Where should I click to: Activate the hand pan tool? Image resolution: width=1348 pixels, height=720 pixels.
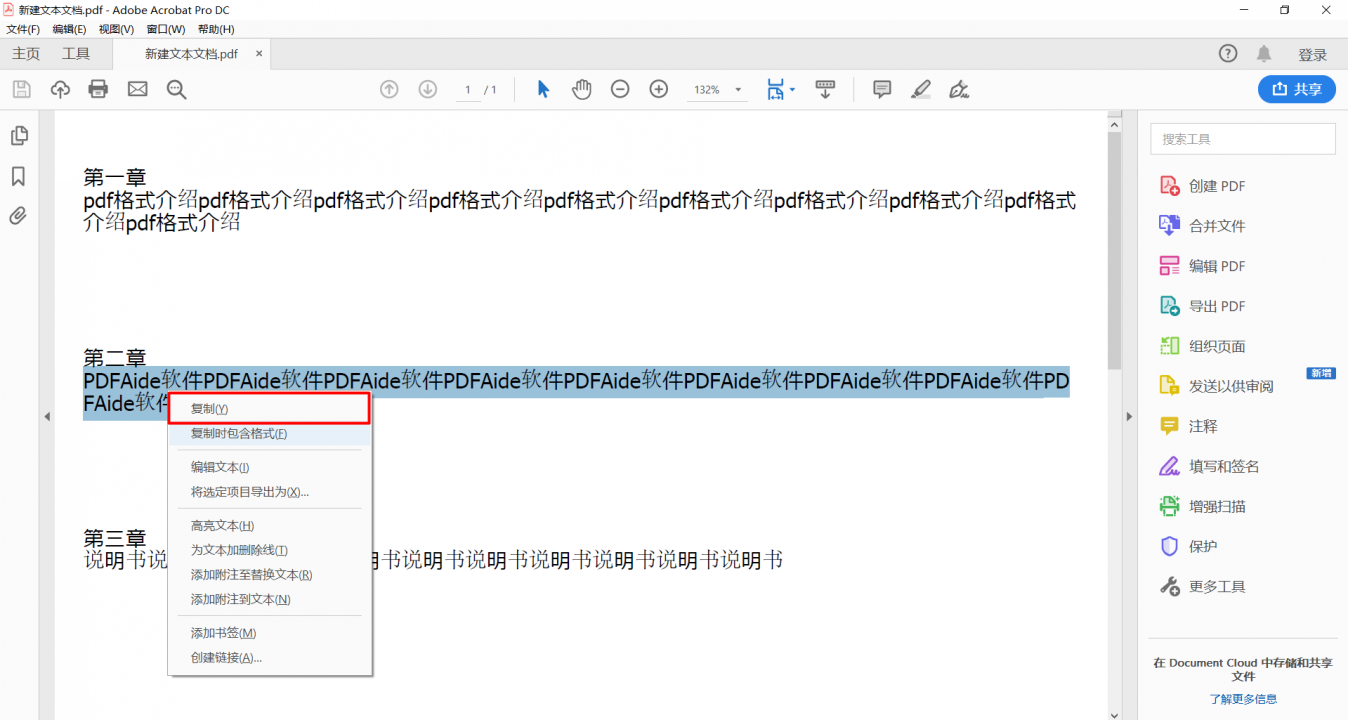[582, 89]
